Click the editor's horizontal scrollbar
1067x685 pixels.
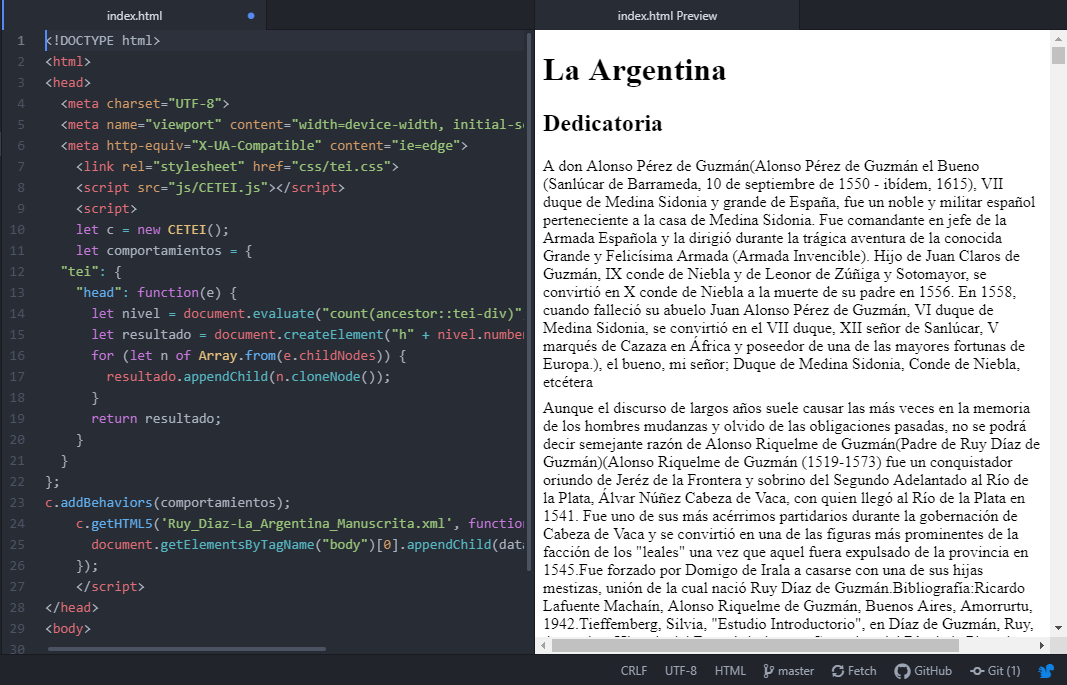185,650
